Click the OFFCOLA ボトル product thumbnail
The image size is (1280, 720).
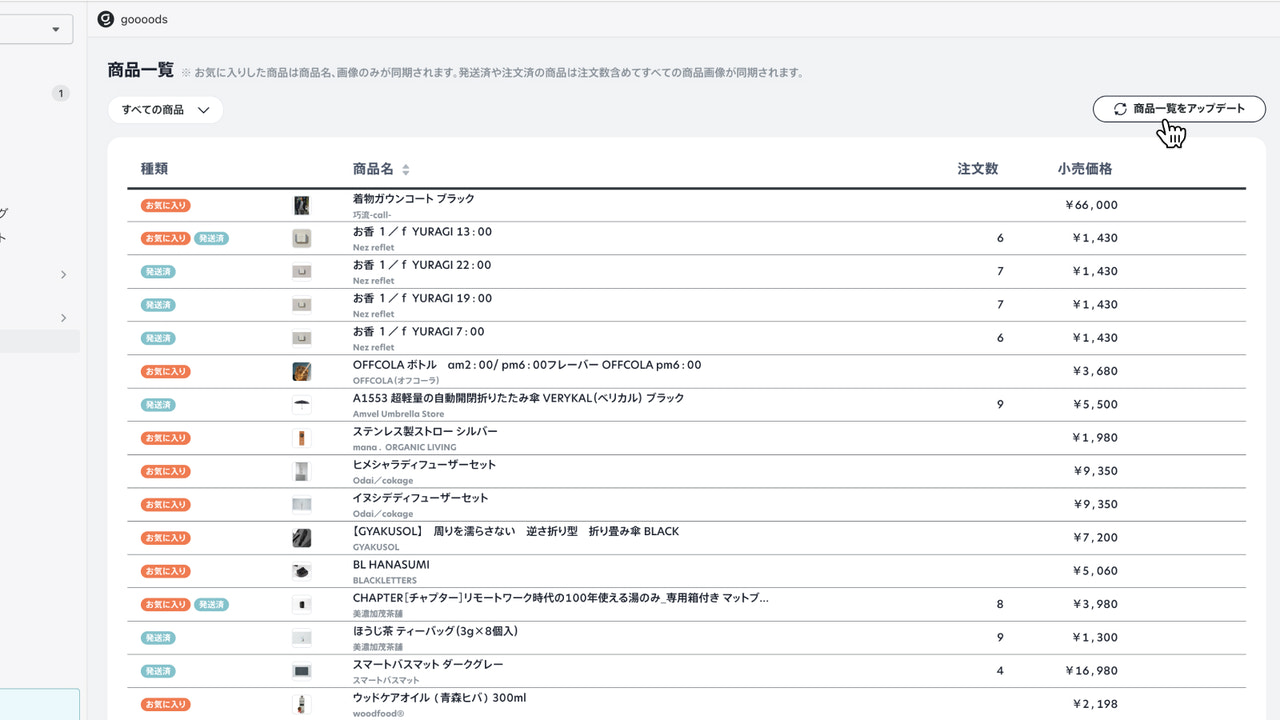(301, 371)
